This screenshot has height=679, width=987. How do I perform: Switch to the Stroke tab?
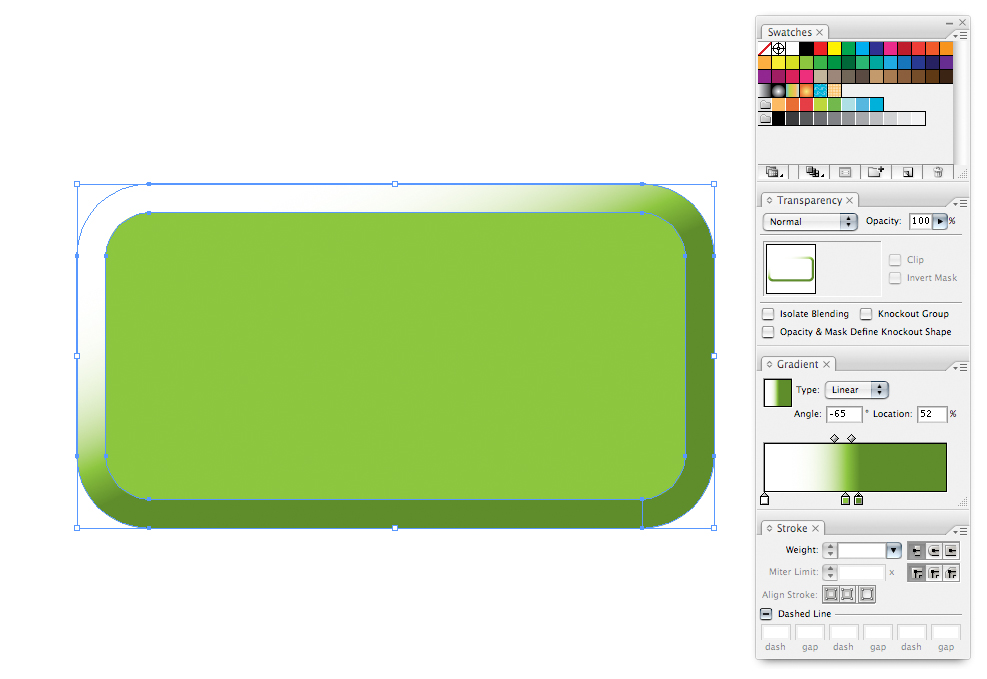click(x=792, y=529)
